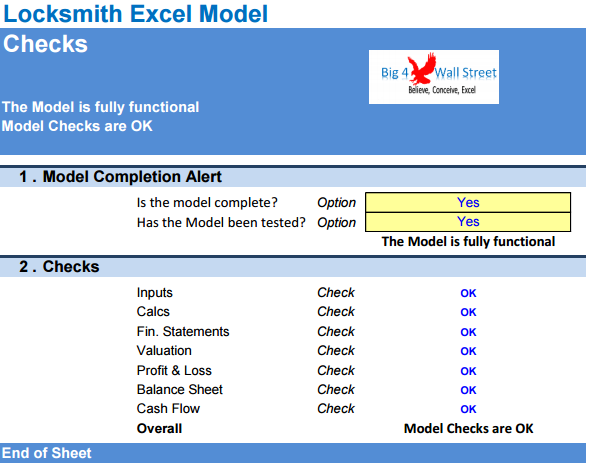Select the Calcs check OK cell
This screenshot has width=589, height=472.
coord(468,312)
